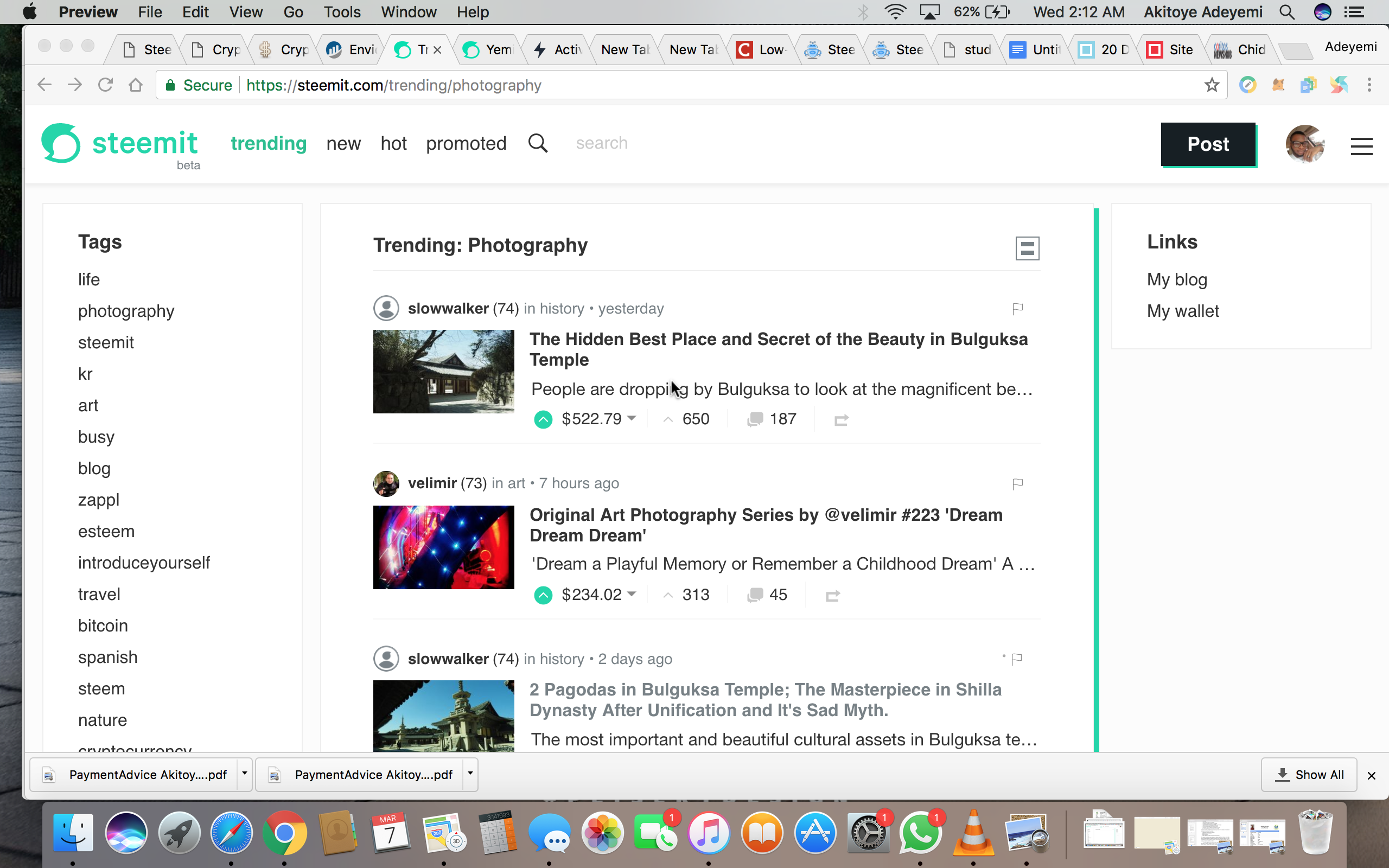Resteem the velimir post with 45 comments
The image size is (1389, 868).
coord(833,596)
